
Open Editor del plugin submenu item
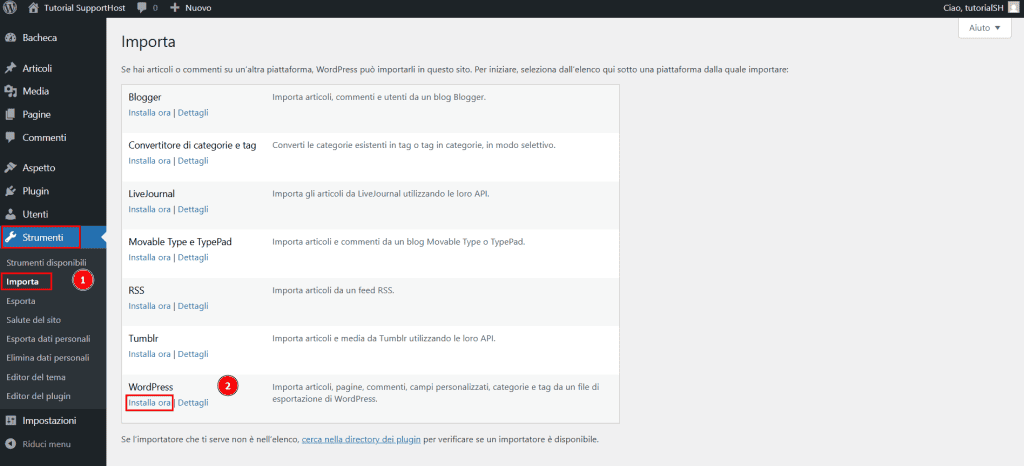(38, 396)
